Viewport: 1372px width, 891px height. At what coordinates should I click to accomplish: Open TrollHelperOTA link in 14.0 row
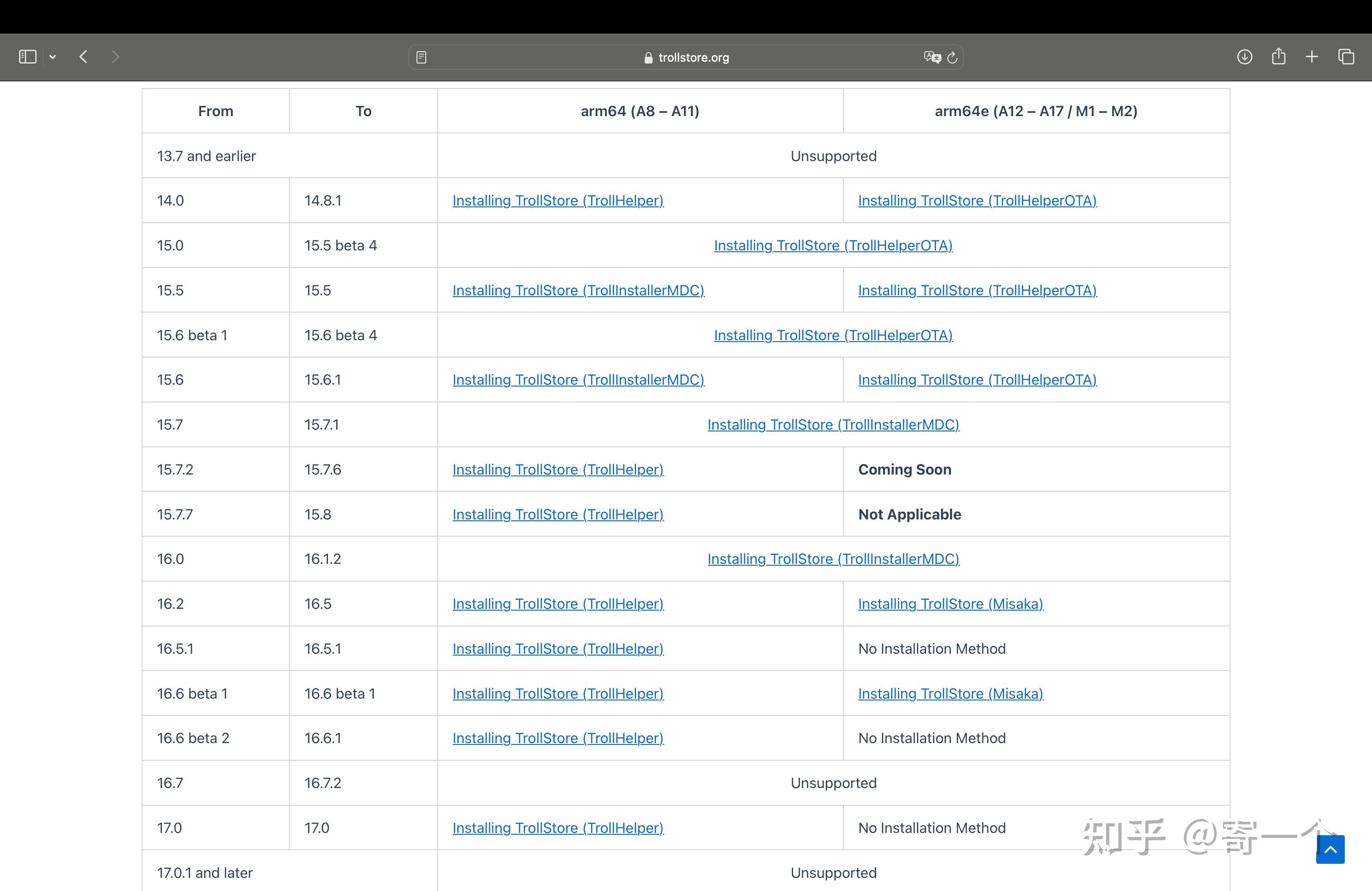[x=977, y=201]
